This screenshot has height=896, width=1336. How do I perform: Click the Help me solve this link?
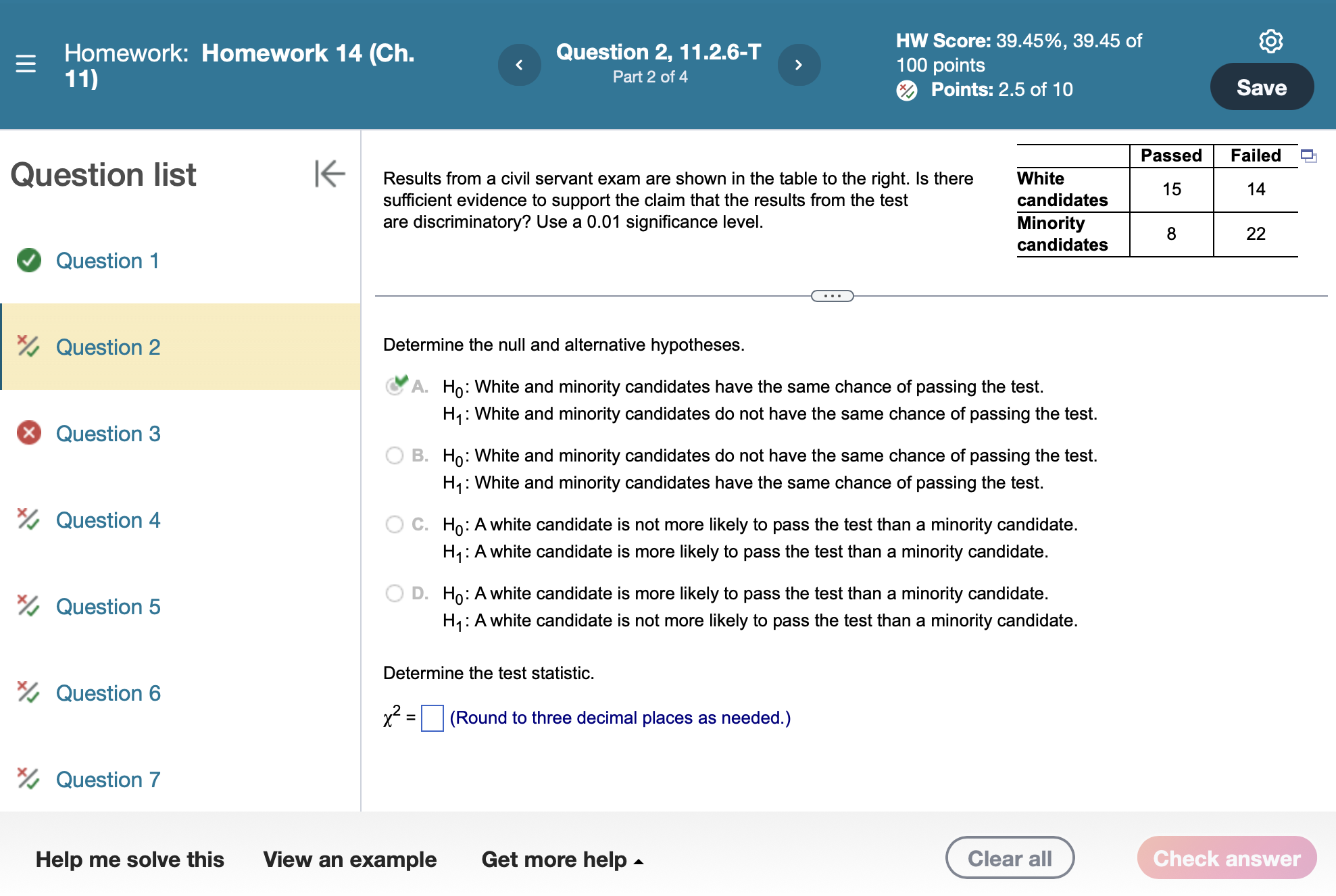click(131, 860)
